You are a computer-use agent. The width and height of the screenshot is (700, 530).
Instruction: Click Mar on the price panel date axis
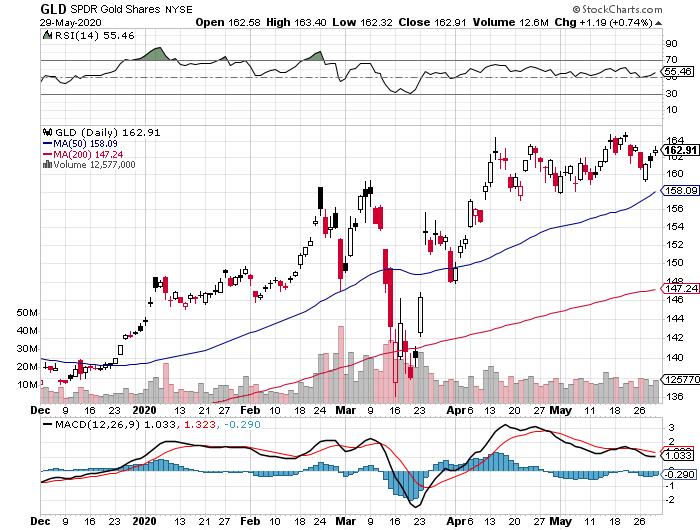[346, 410]
